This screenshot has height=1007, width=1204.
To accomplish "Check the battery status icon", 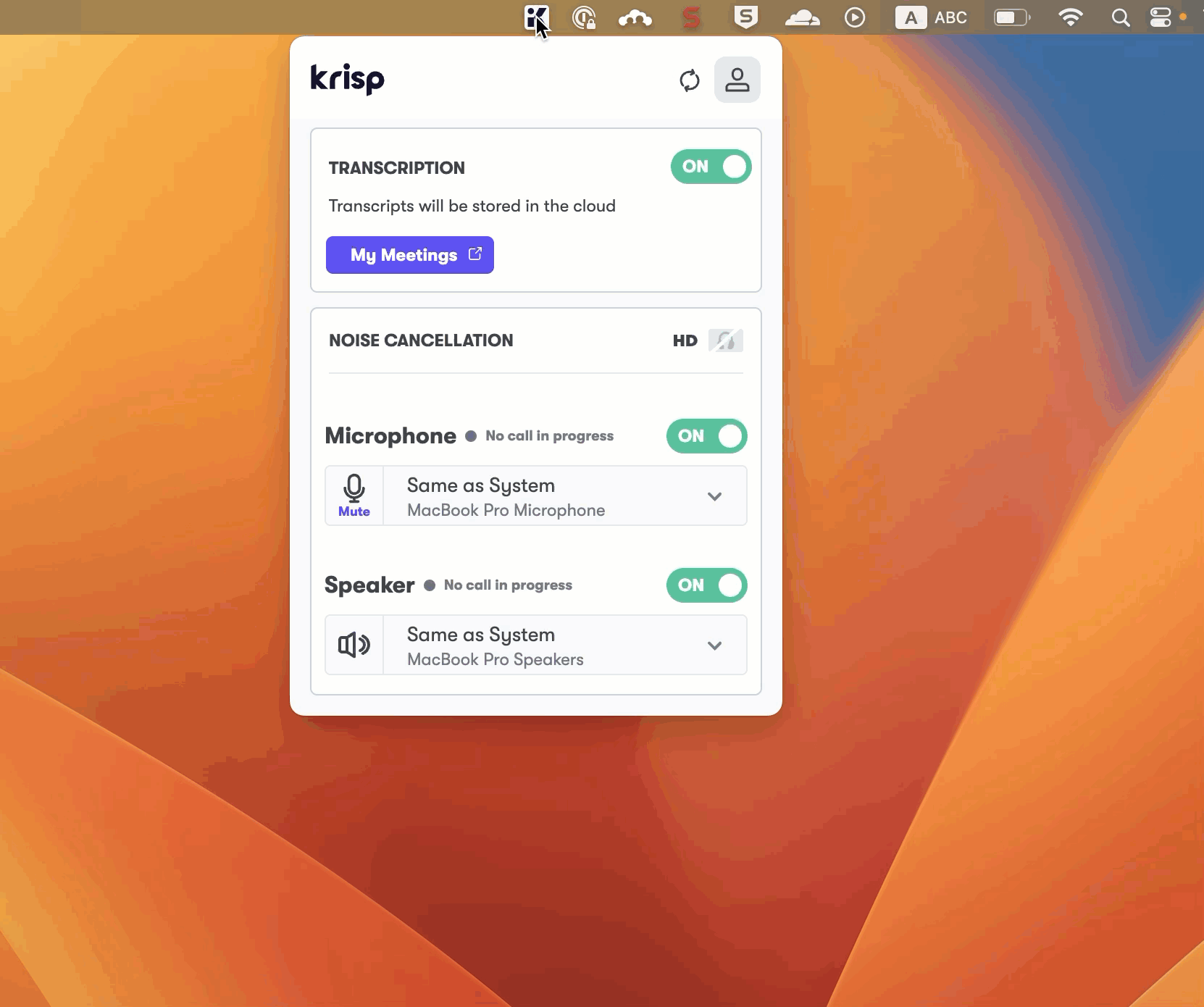I will point(1012,17).
